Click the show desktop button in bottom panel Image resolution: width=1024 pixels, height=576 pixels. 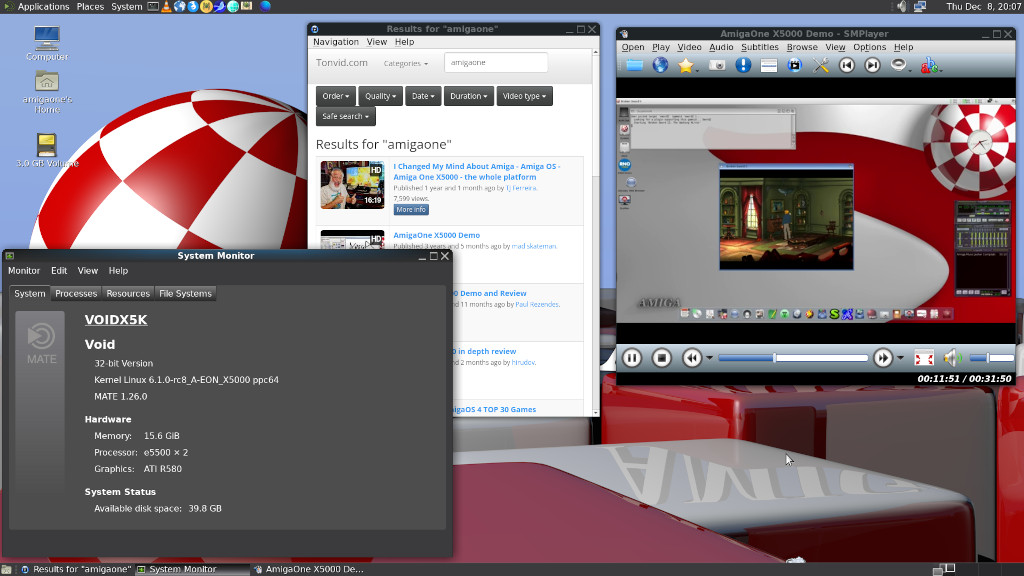tap(7, 569)
